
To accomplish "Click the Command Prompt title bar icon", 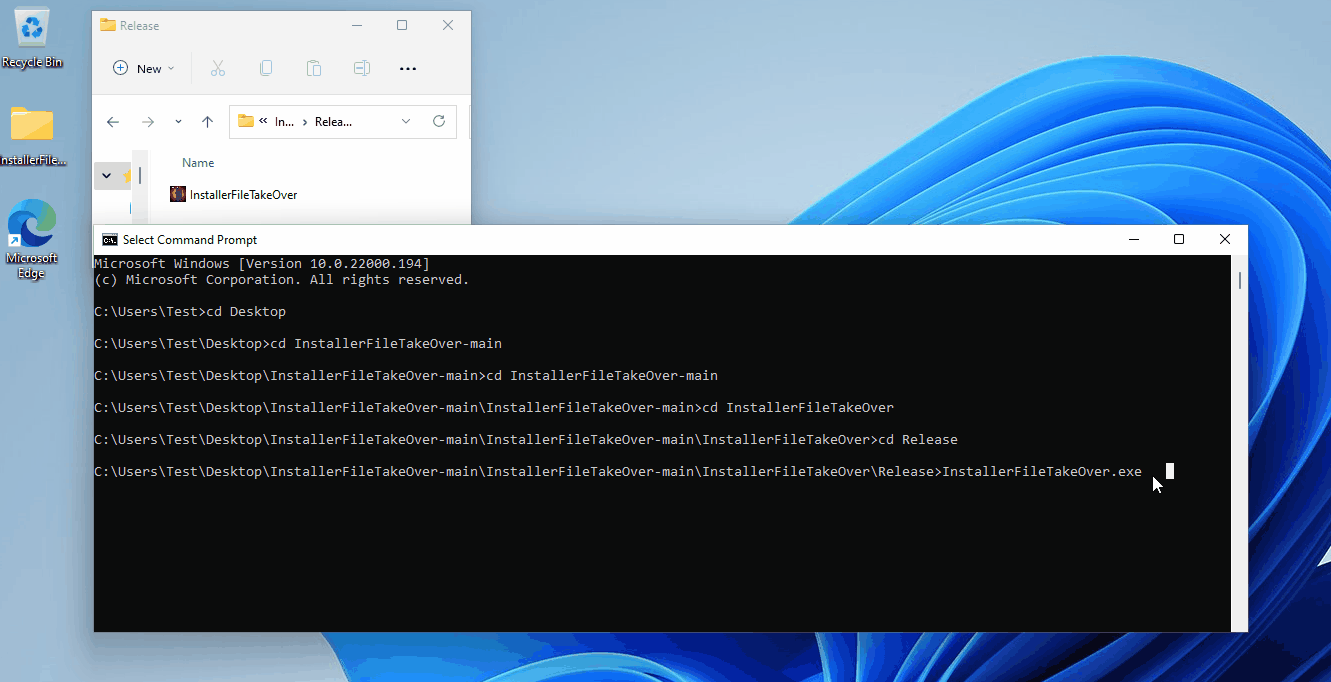I will coord(110,239).
